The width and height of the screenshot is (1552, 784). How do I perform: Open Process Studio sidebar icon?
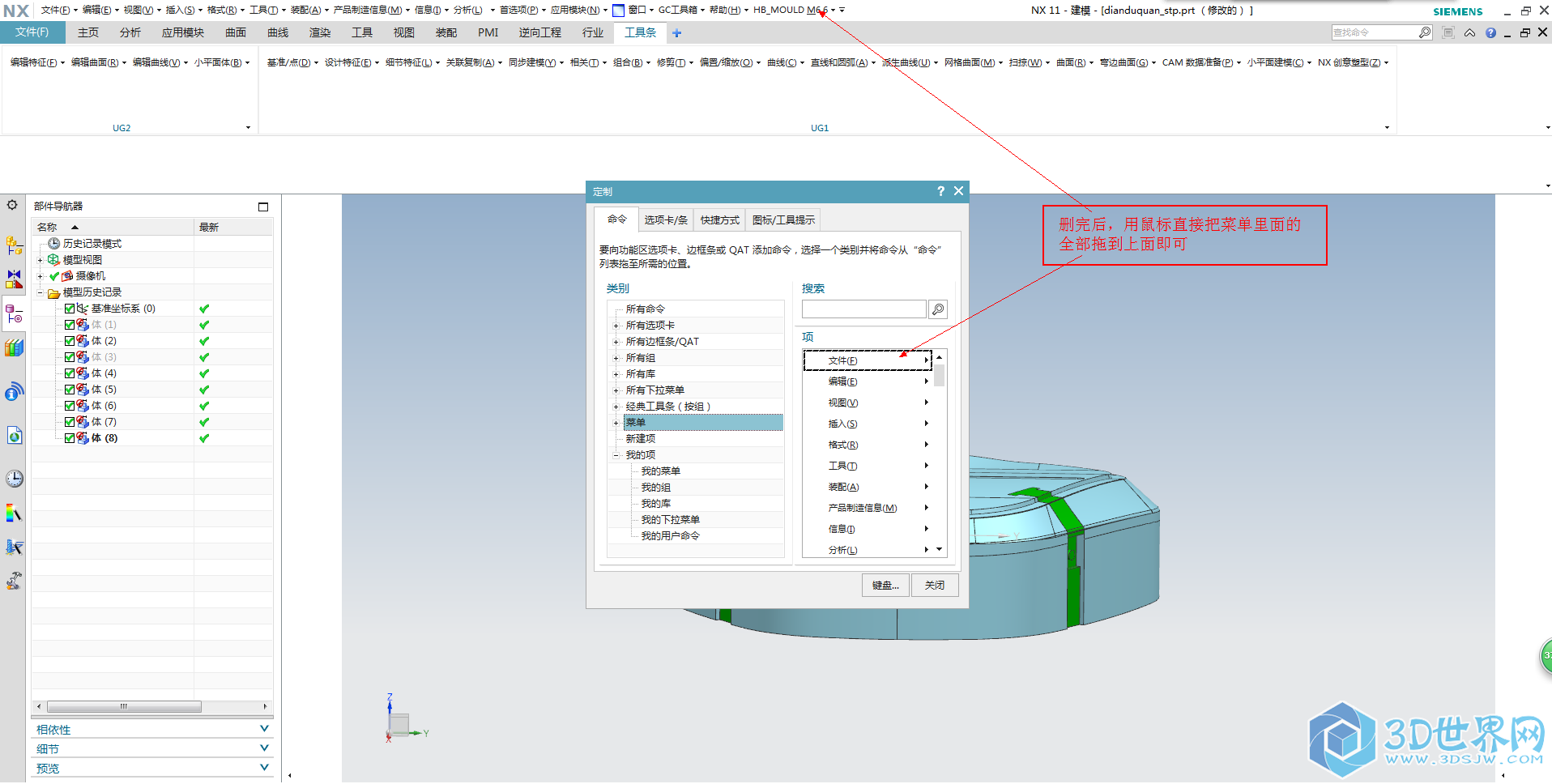[14, 547]
